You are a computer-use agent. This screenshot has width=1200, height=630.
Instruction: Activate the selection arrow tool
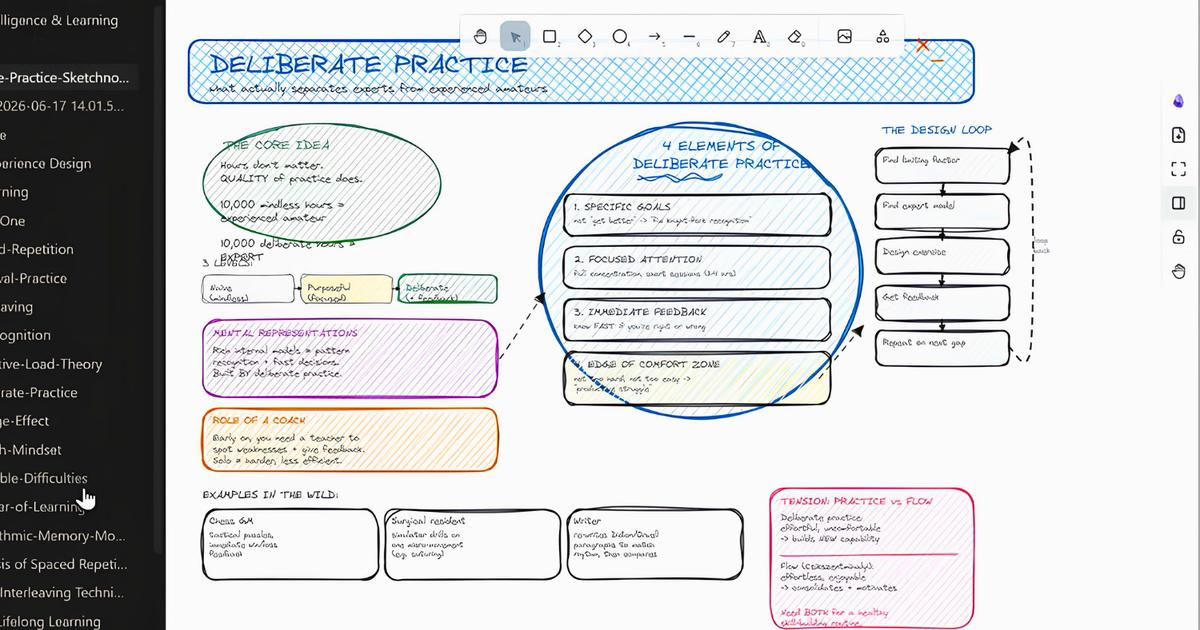[515, 37]
